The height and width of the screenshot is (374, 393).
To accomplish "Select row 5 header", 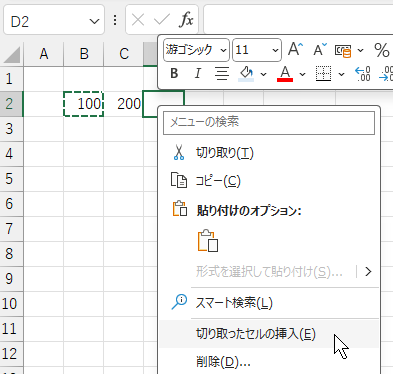I will pyautogui.click(x=11, y=179).
